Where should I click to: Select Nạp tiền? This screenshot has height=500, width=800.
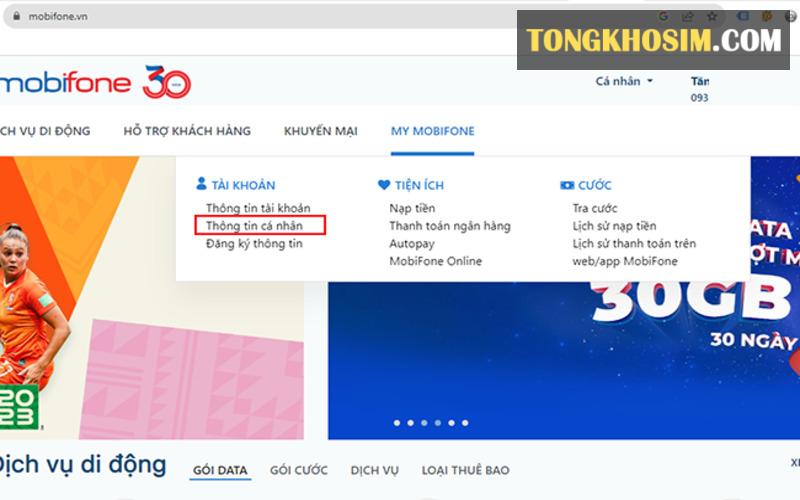coord(412,208)
